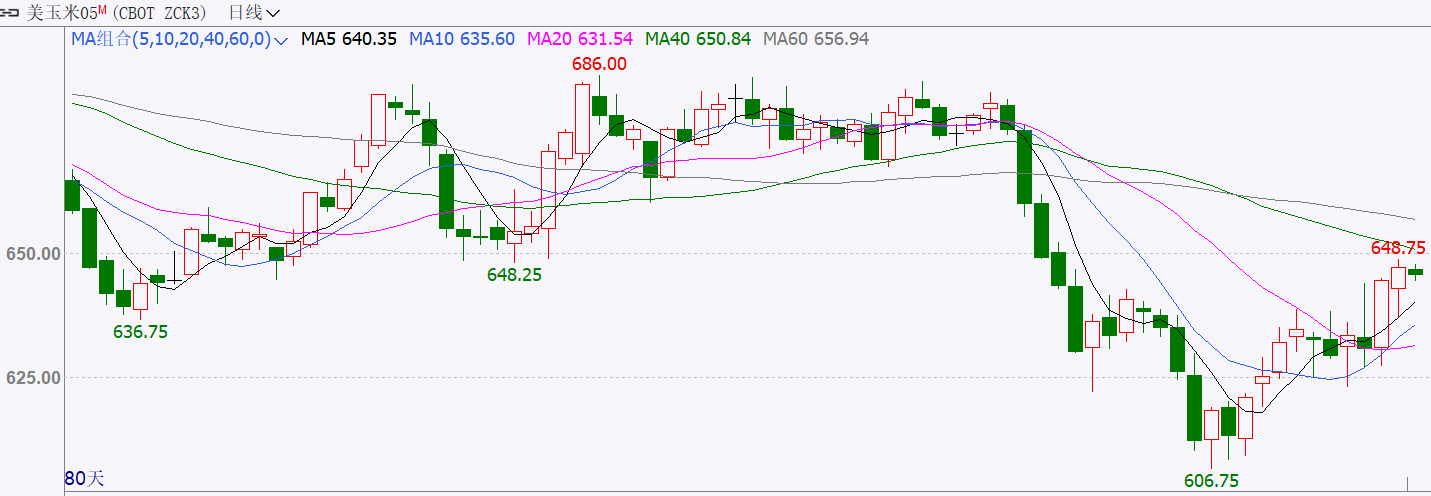
Task: Click the 686.00 high price label
Action: [x=599, y=64]
